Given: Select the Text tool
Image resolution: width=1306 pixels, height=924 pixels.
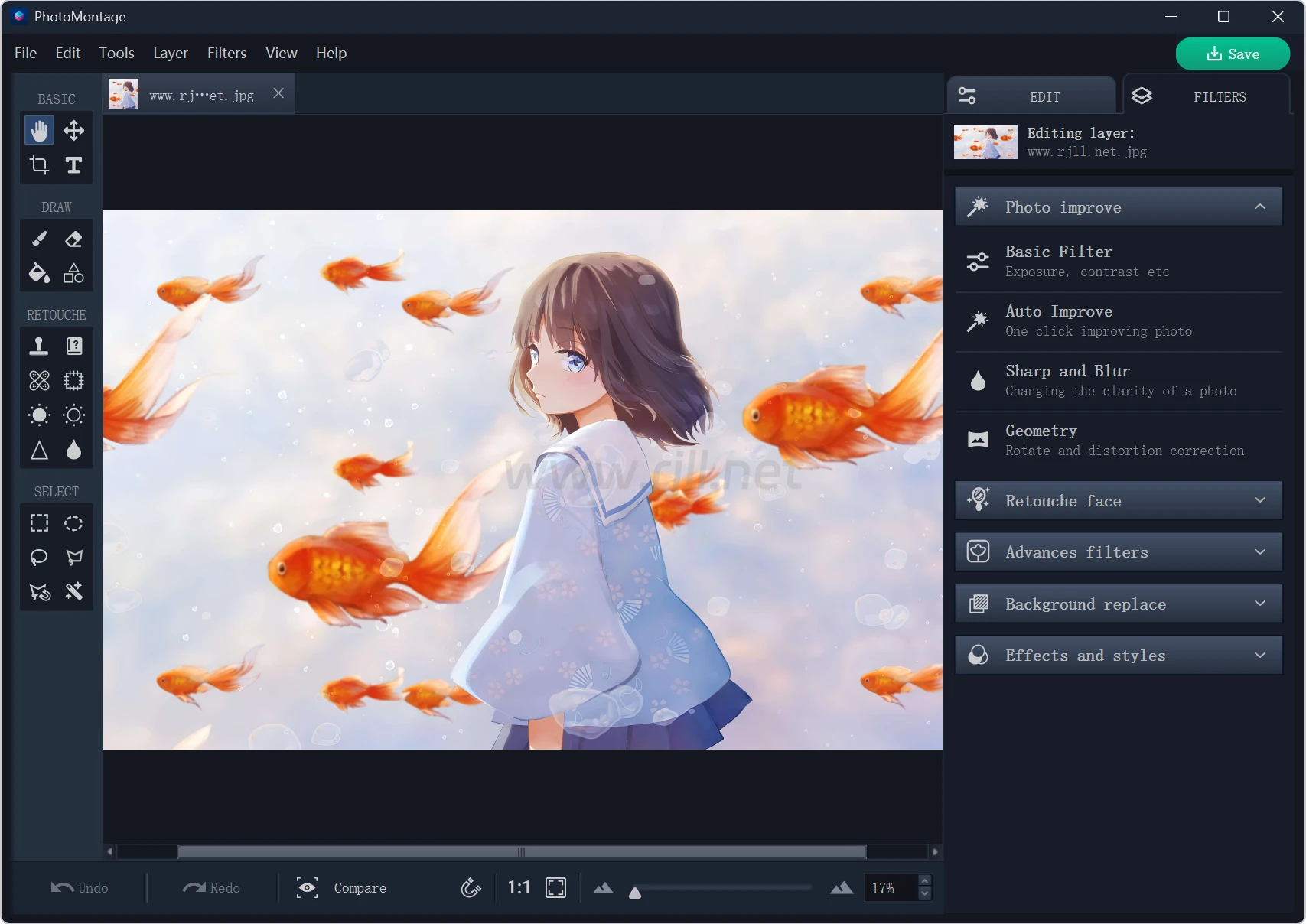Looking at the screenshot, I should pos(74,165).
